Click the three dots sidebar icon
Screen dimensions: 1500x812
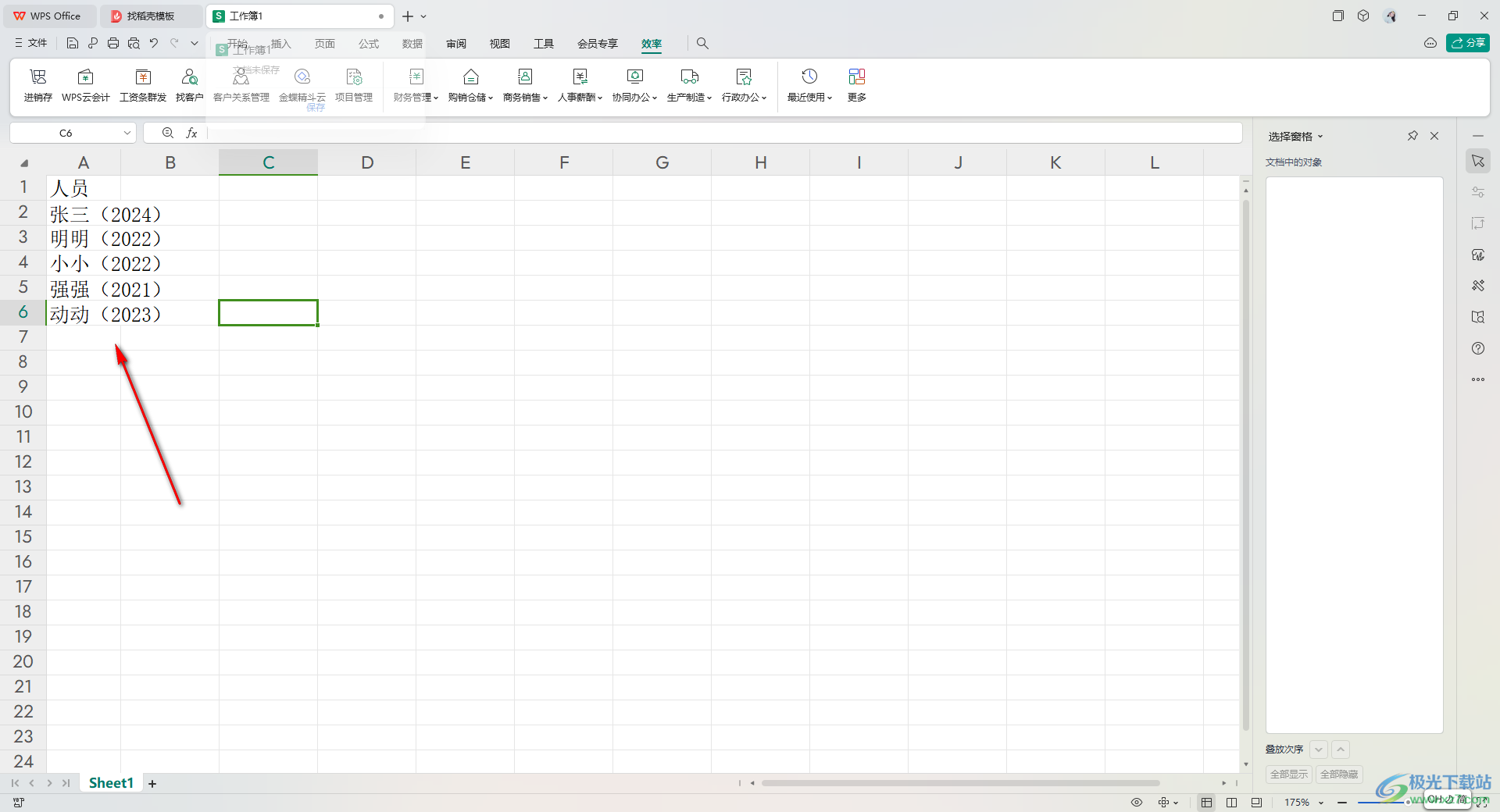(1478, 379)
